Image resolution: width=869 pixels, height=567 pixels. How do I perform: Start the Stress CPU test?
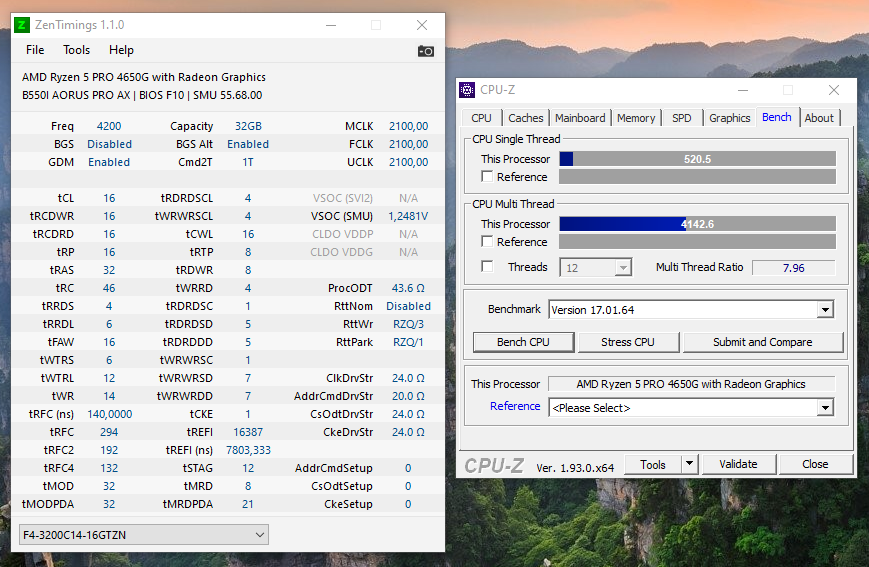click(628, 342)
